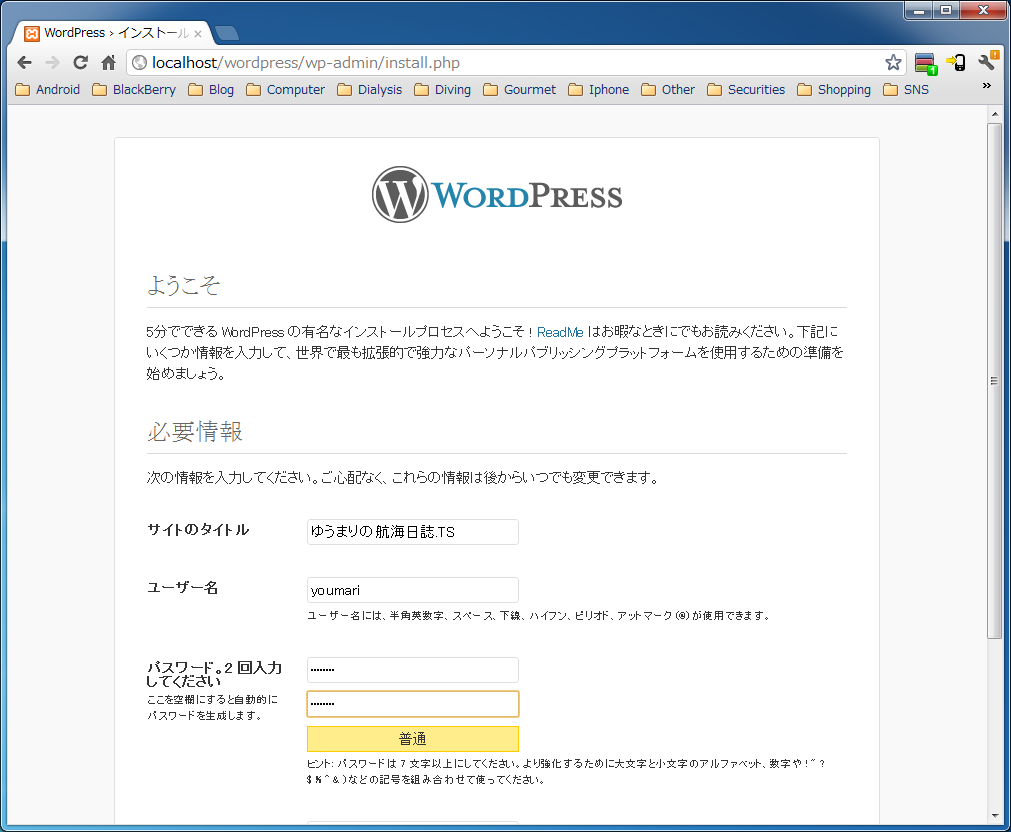The image size is (1011, 832).
Task: Click the サイトのタイトル label
Action: [198, 530]
